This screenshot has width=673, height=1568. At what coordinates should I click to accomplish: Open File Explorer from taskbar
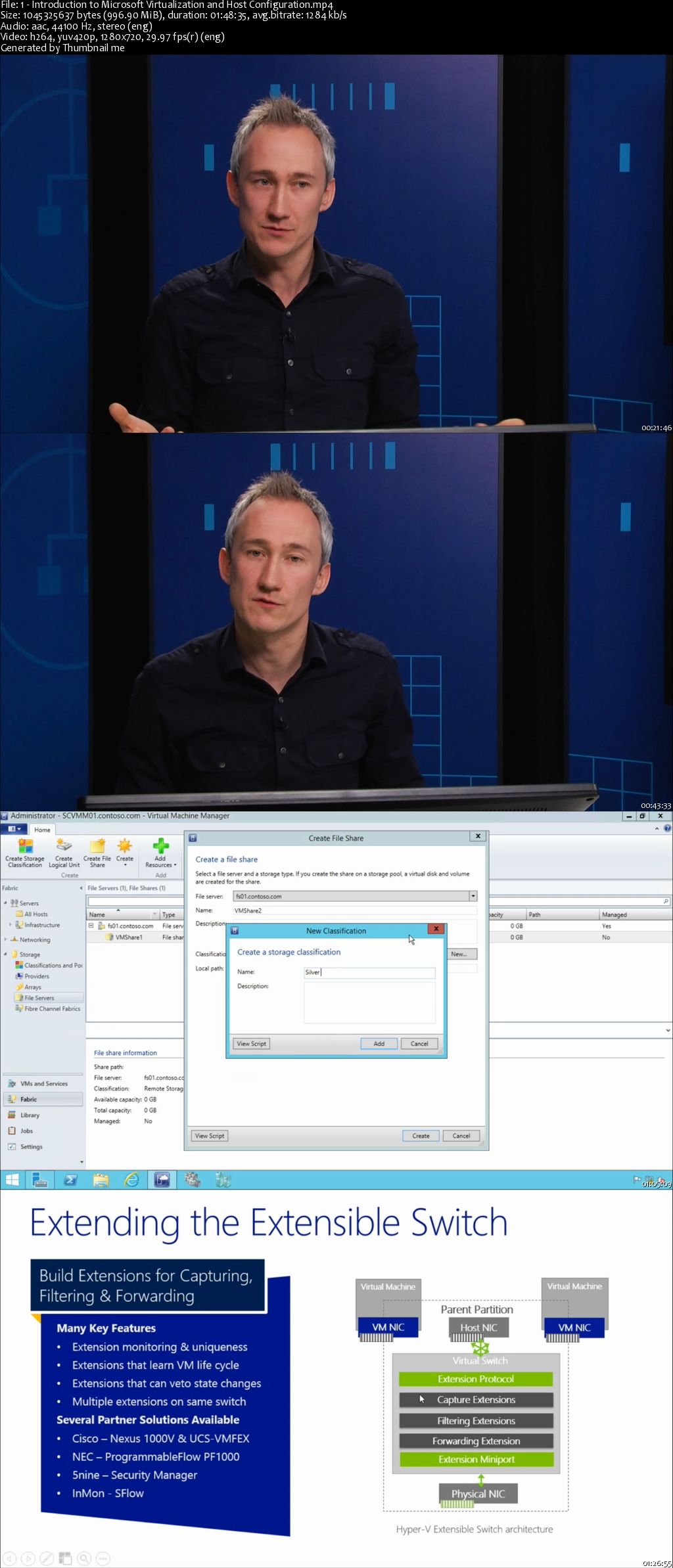point(101,1180)
